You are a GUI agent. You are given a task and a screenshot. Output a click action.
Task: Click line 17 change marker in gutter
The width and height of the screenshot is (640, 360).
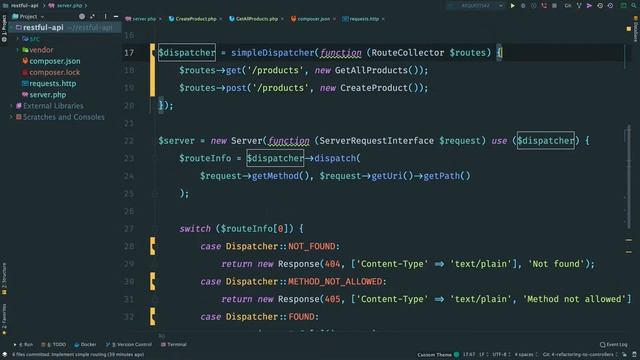pyautogui.click(x=152, y=53)
